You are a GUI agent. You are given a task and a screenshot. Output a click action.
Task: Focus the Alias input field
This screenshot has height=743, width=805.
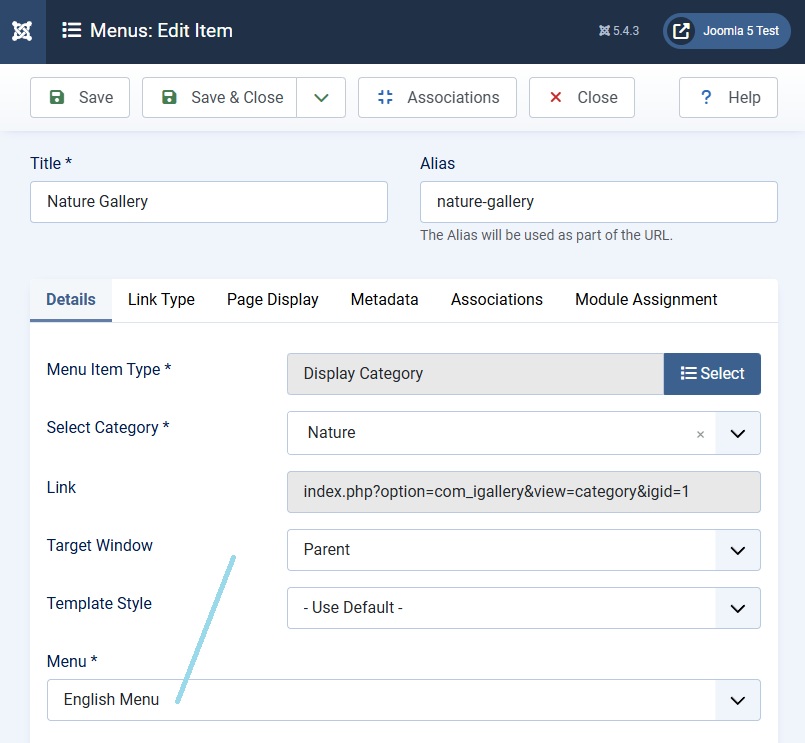(598, 202)
